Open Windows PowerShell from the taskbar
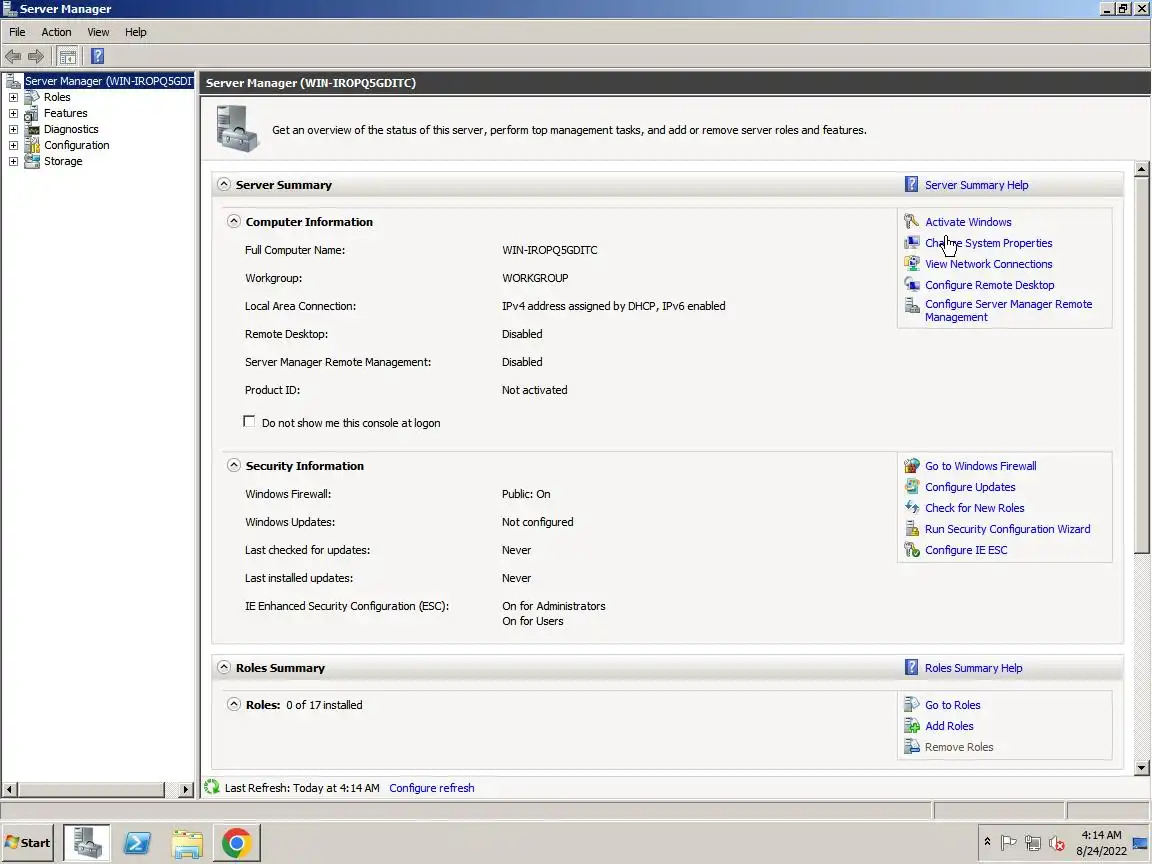1152x864 pixels. 137,843
